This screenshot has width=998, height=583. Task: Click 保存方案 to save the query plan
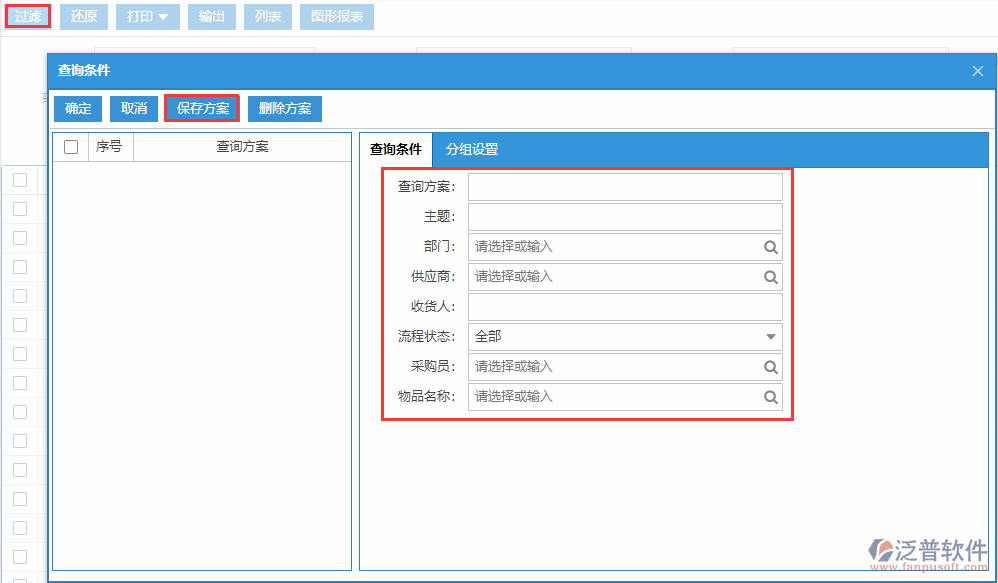point(201,108)
